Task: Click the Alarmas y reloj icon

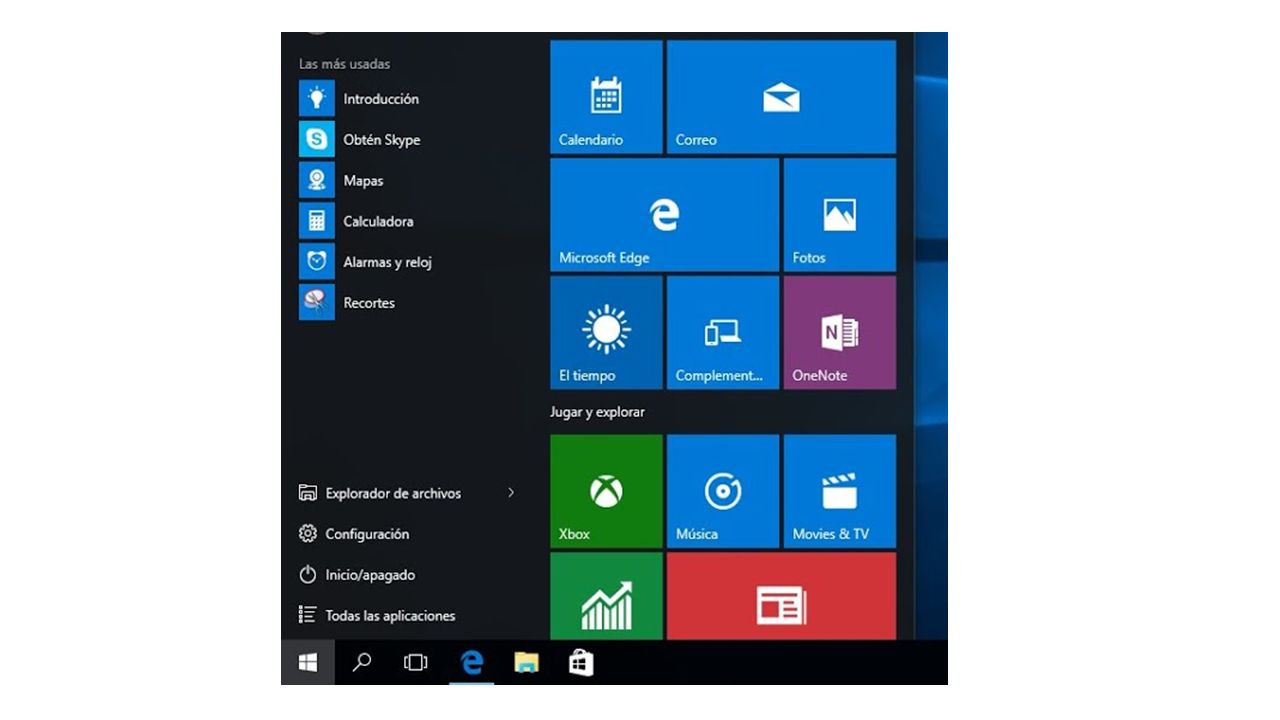Action: [317, 262]
